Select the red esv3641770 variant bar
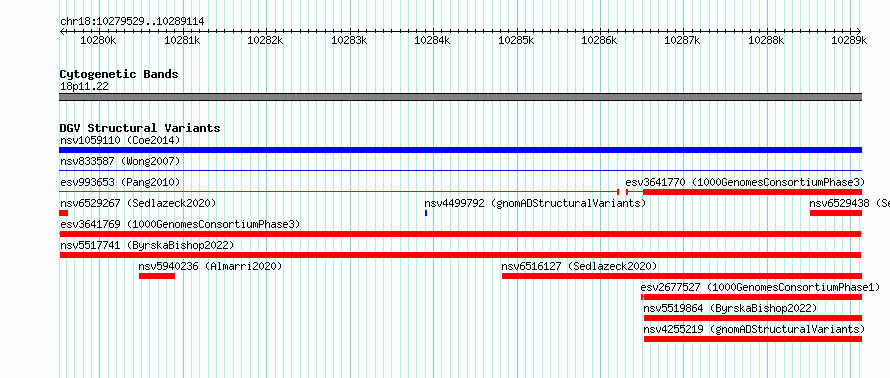 [x=744, y=192]
